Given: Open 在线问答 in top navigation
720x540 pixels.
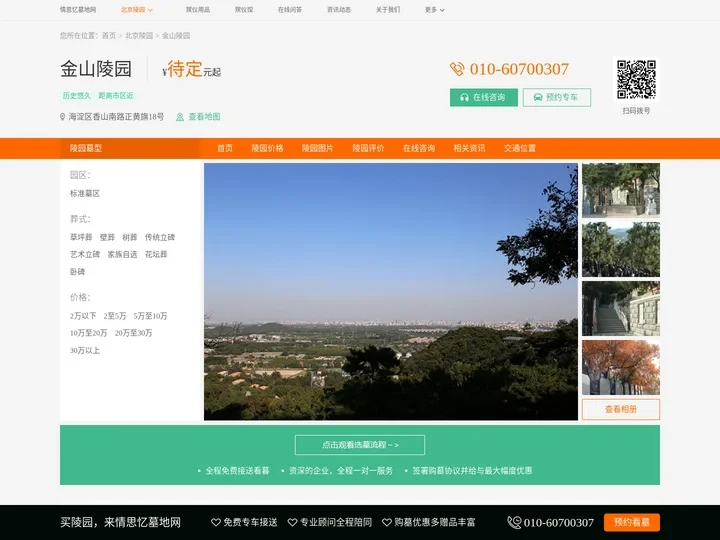Looking at the screenshot, I should click(290, 10).
